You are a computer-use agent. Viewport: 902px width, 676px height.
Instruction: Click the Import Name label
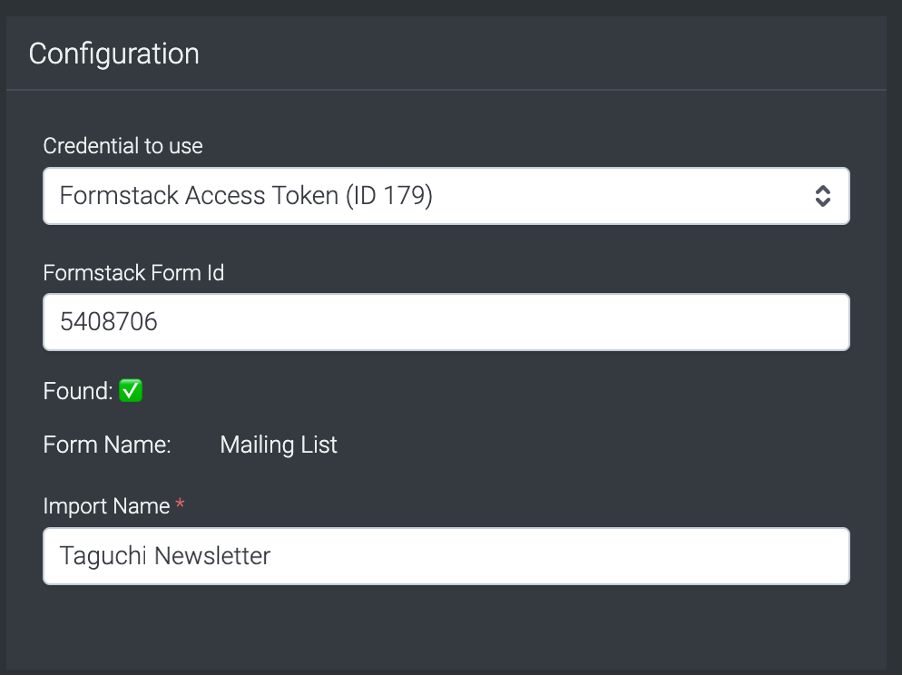[106, 506]
